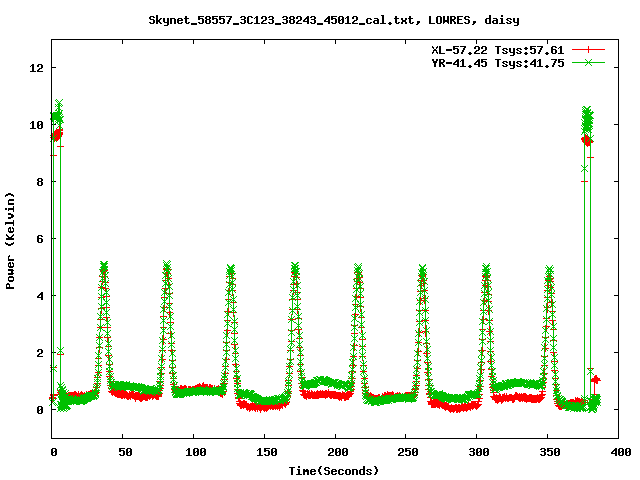Click the y-axis tick label 10
The width and height of the screenshot is (640, 480).
[36, 125]
